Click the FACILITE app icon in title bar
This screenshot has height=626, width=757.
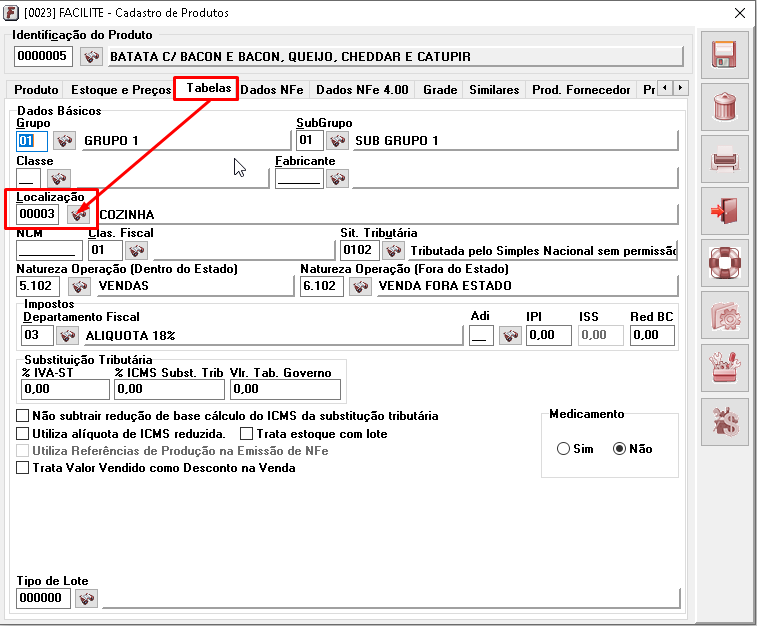11,13
